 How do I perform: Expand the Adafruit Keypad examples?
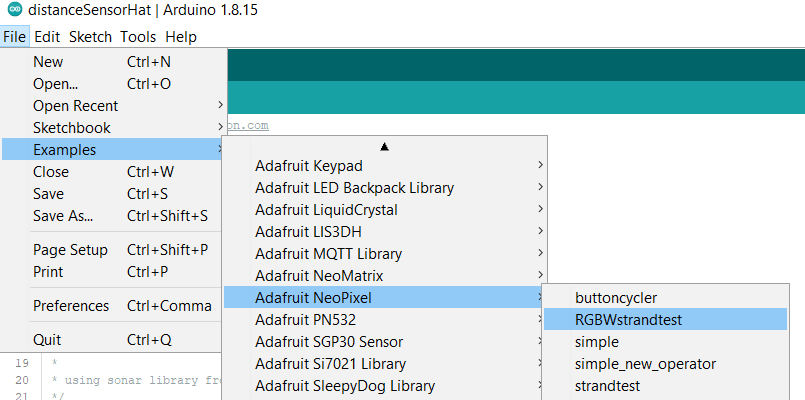click(385, 166)
